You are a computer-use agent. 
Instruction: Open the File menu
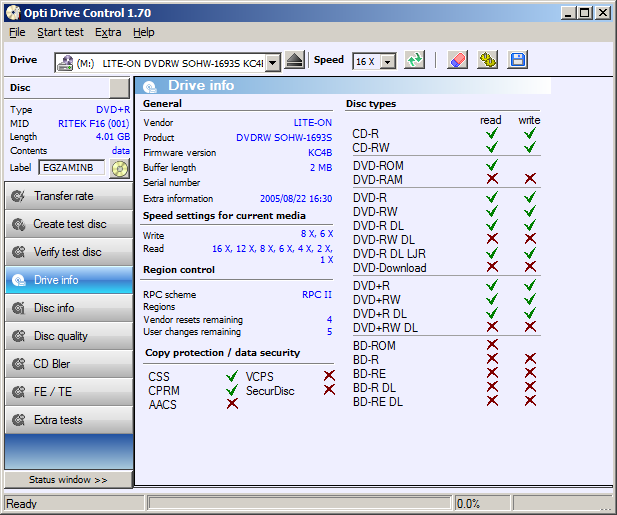17,32
